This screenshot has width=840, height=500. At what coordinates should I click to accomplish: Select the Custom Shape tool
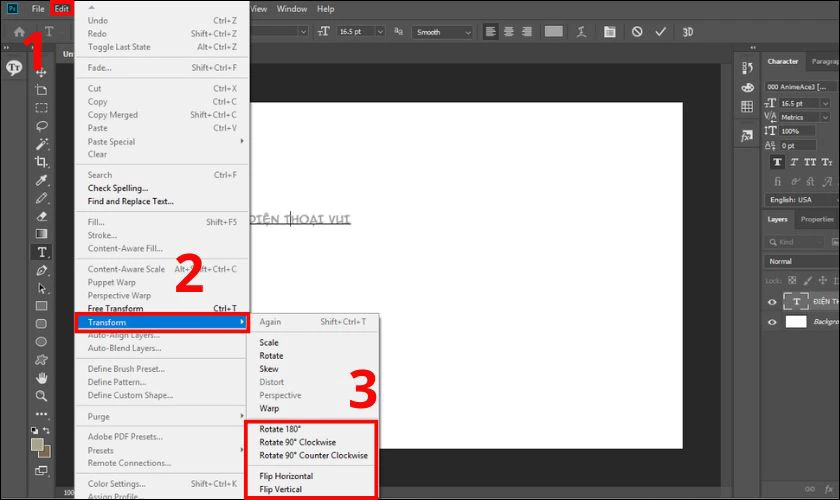pyautogui.click(x=41, y=360)
